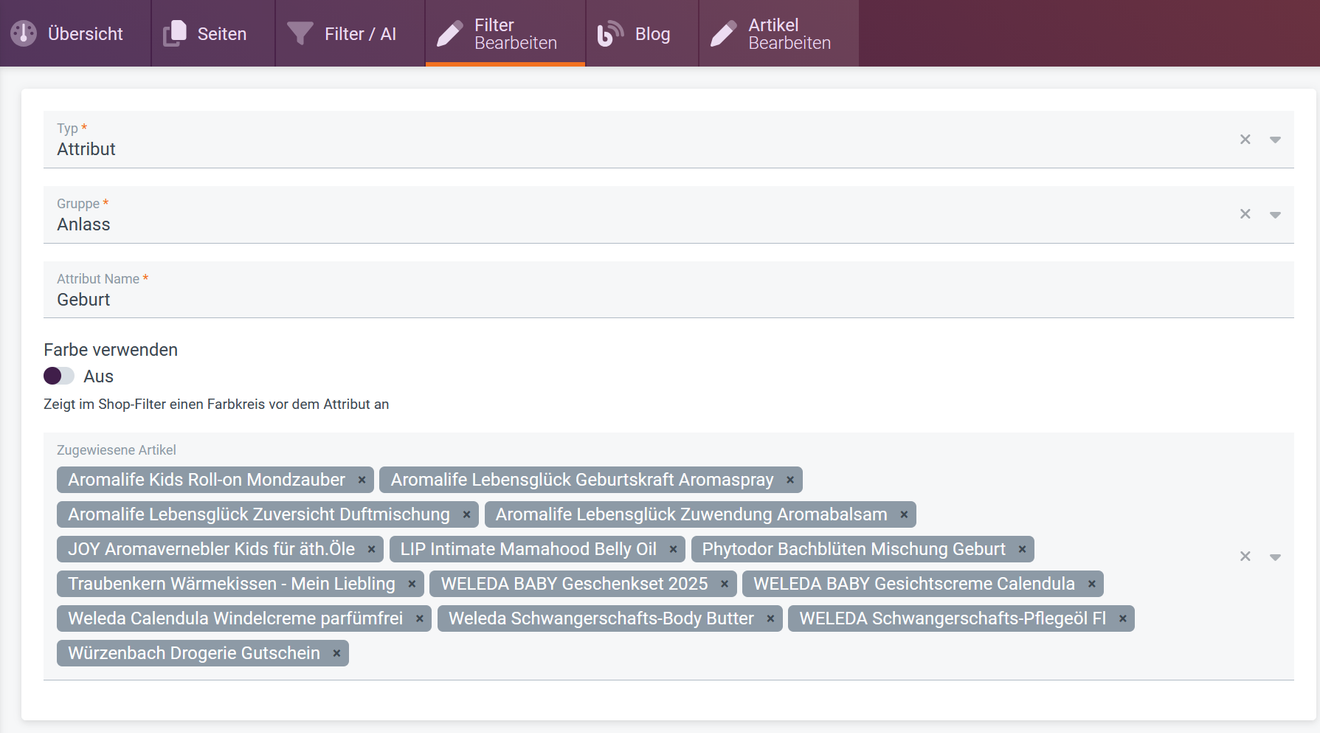Remove Weleda Calendula Windelcreme parfümfrei chip
1320x733 pixels.
[419, 619]
